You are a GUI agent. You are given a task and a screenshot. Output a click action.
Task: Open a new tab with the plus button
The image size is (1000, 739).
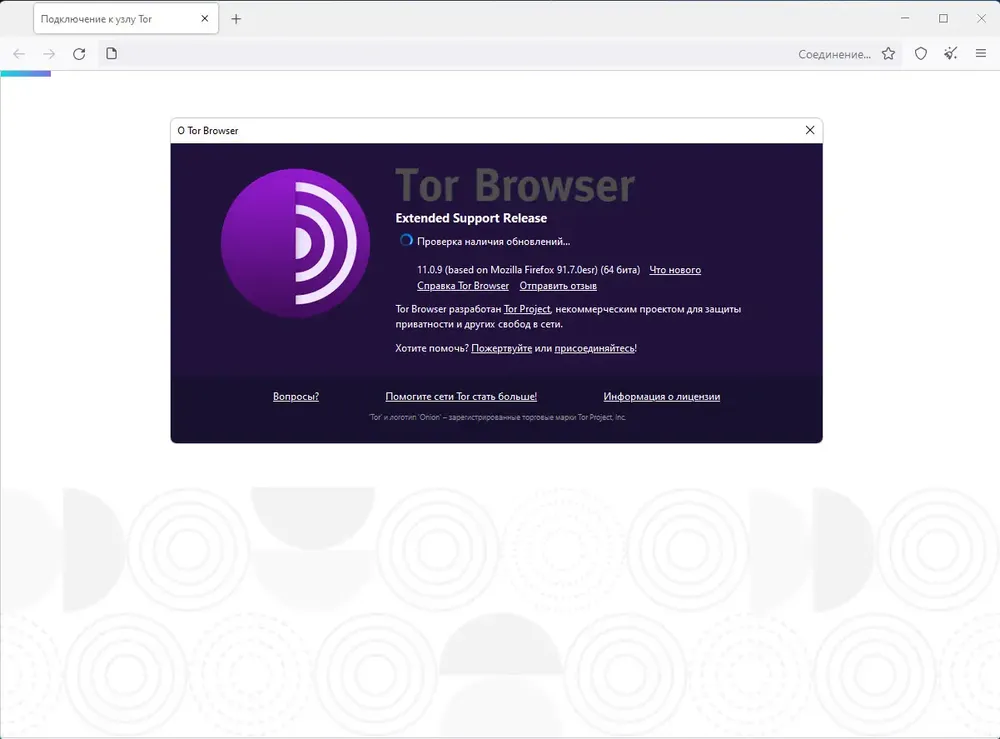tap(236, 19)
